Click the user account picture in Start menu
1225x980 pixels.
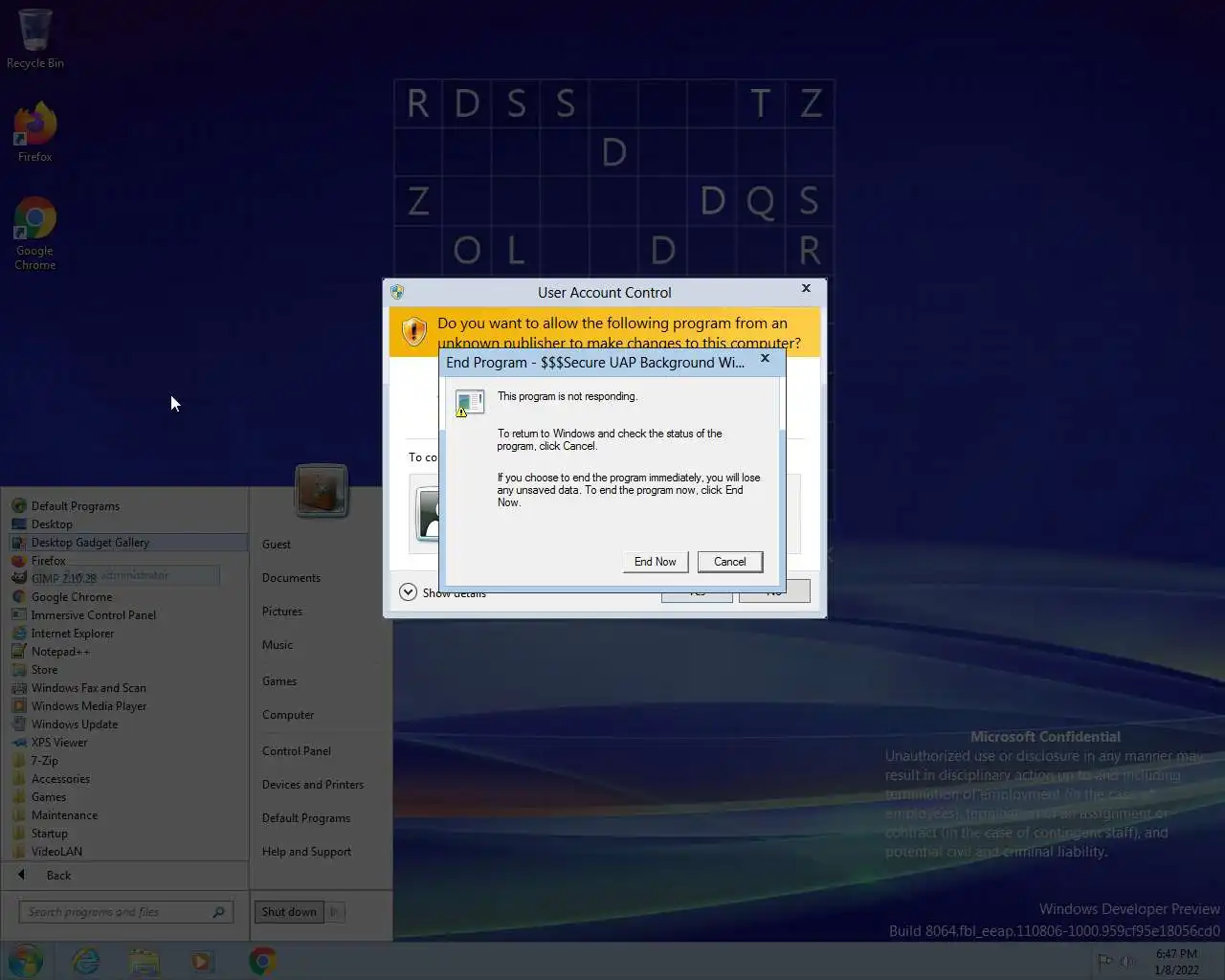coord(322,491)
